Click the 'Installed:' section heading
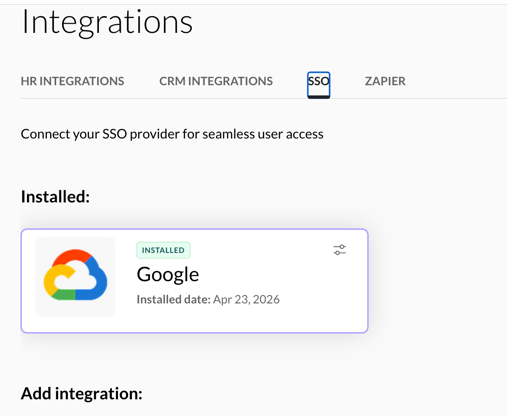Image resolution: width=507 pixels, height=416 pixels. 55,196
